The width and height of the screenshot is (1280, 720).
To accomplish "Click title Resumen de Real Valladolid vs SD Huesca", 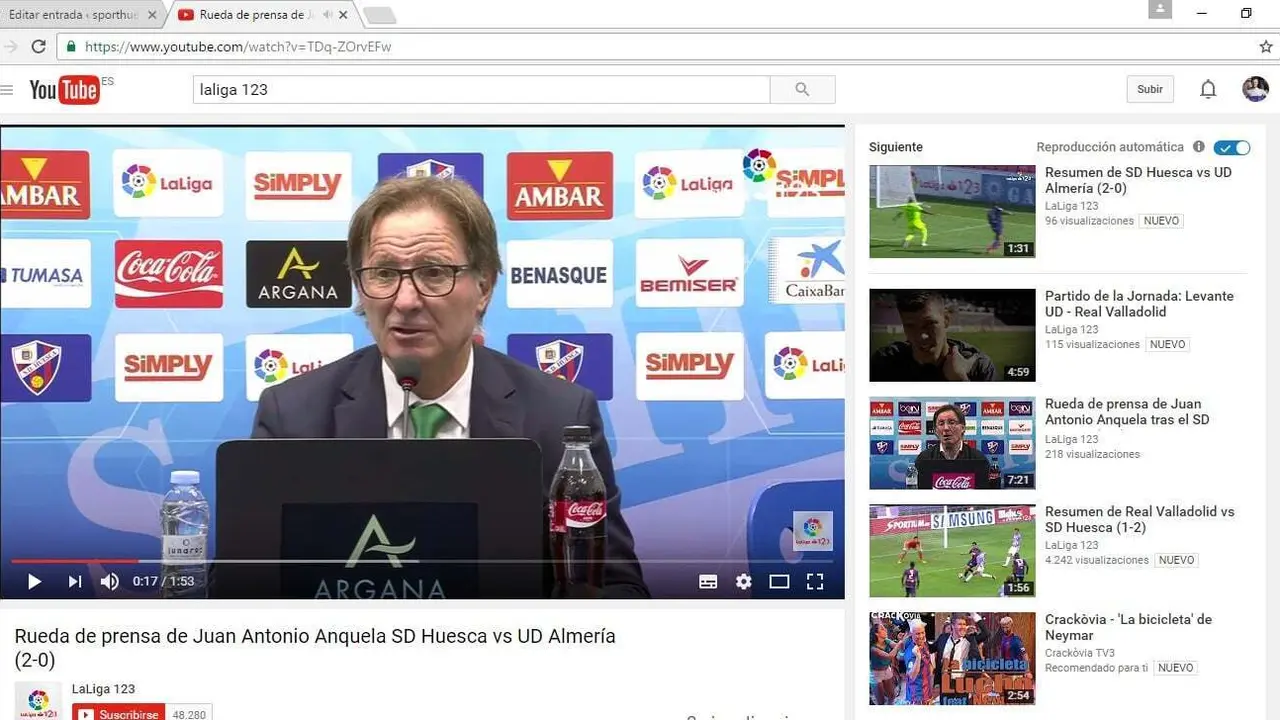I will [1140, 520].
